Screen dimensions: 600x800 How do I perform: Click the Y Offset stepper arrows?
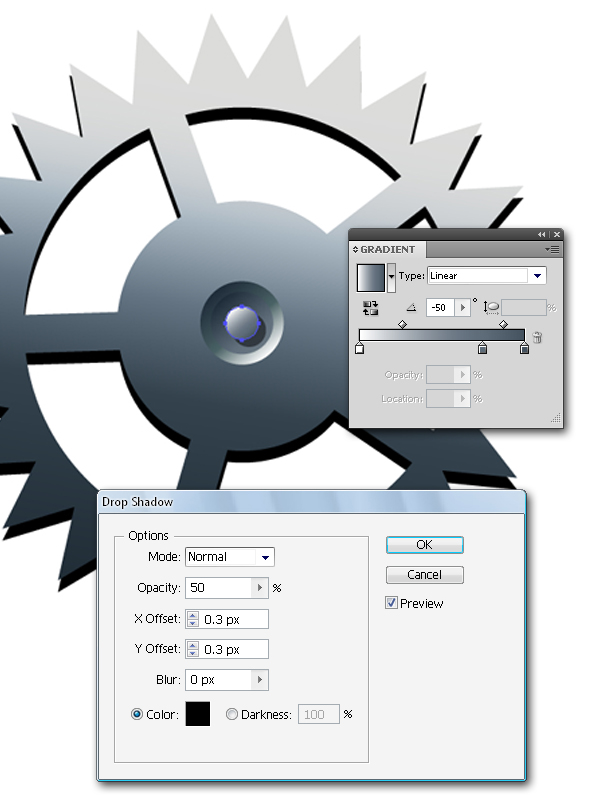click(192, 649)
